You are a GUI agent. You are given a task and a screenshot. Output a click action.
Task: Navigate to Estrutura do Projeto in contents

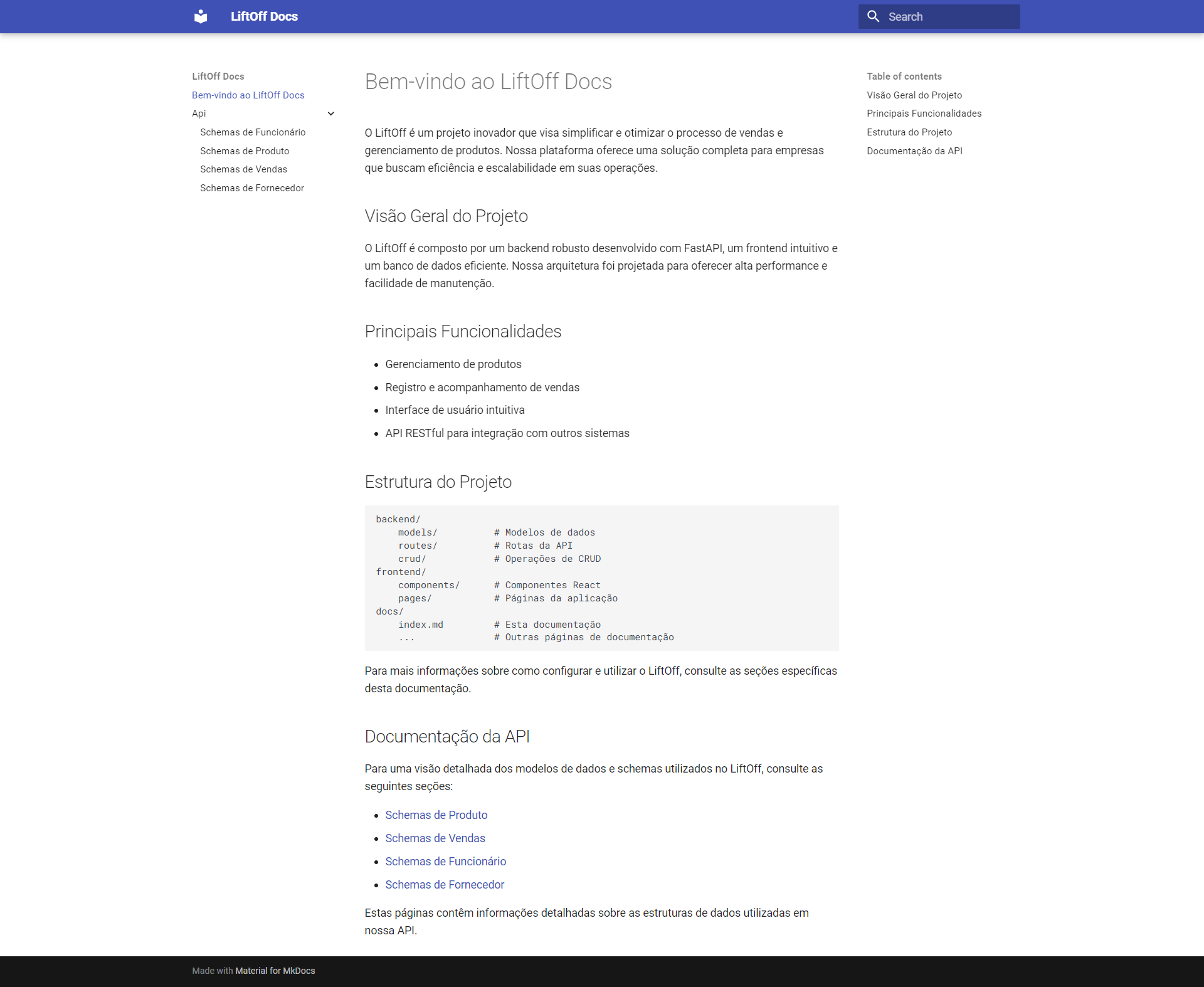click(x=909, y=132)
